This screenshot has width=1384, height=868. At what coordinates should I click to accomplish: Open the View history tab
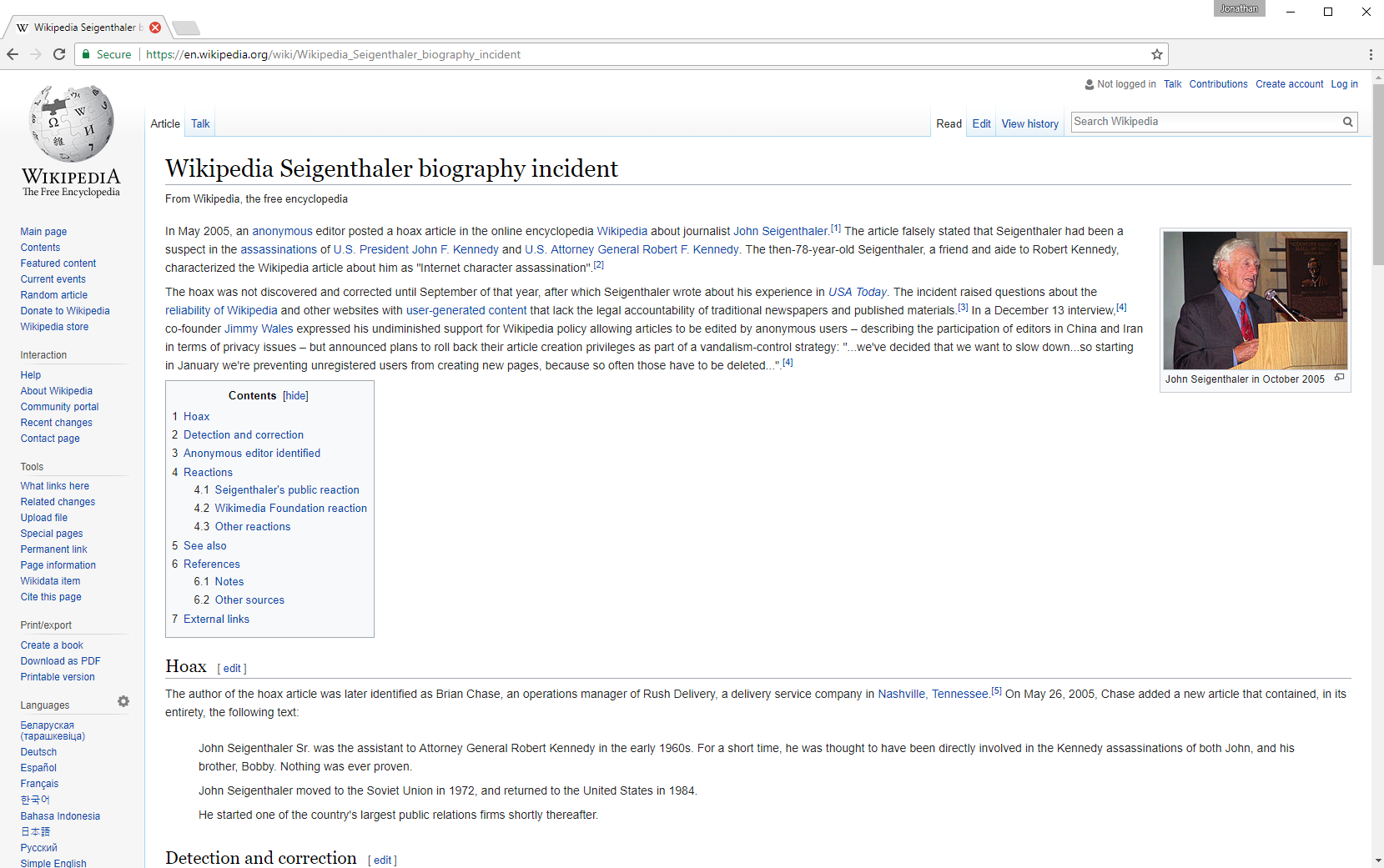pos(1030,123)
